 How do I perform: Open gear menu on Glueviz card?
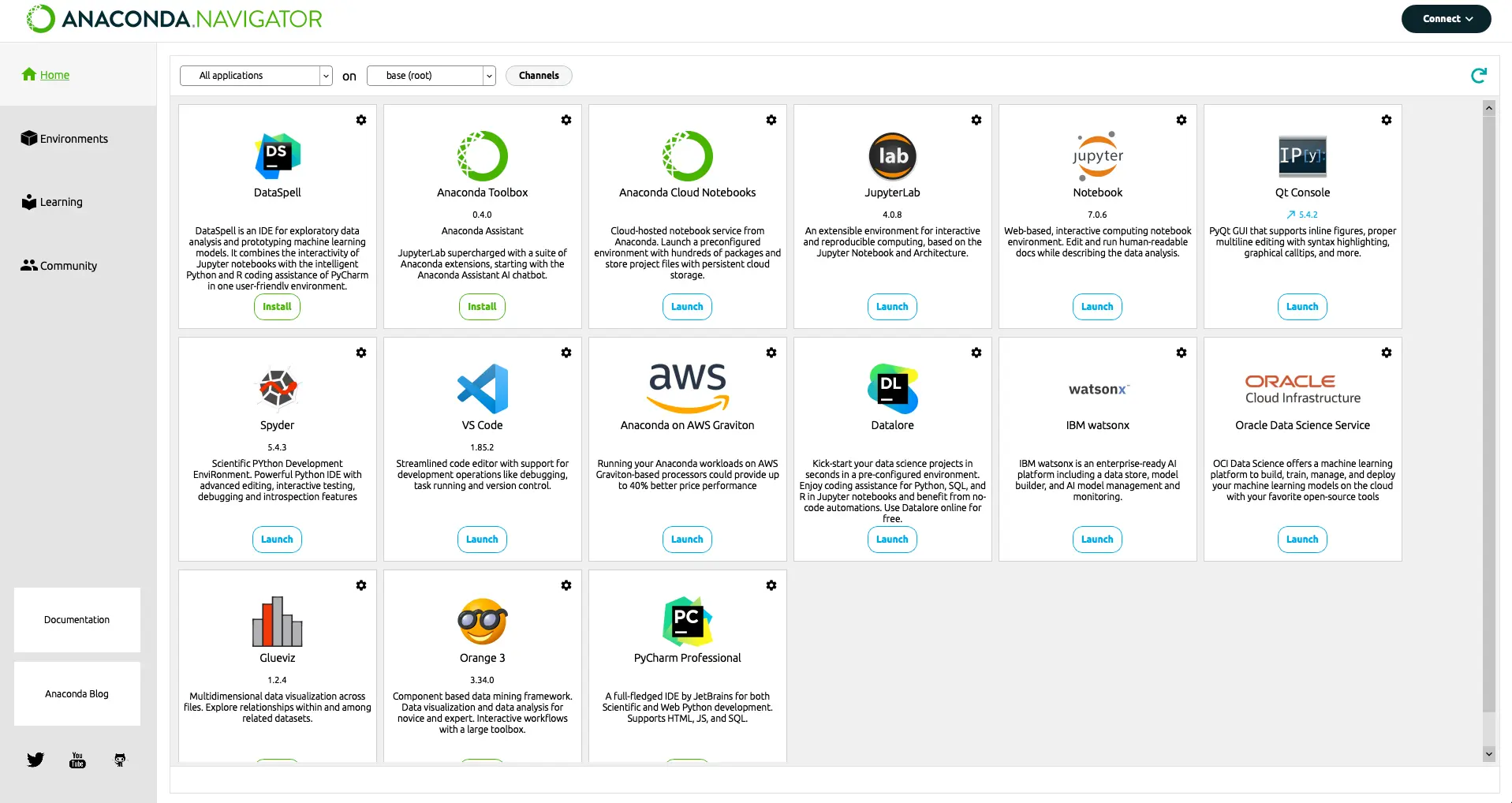click(x=361, y=585)
